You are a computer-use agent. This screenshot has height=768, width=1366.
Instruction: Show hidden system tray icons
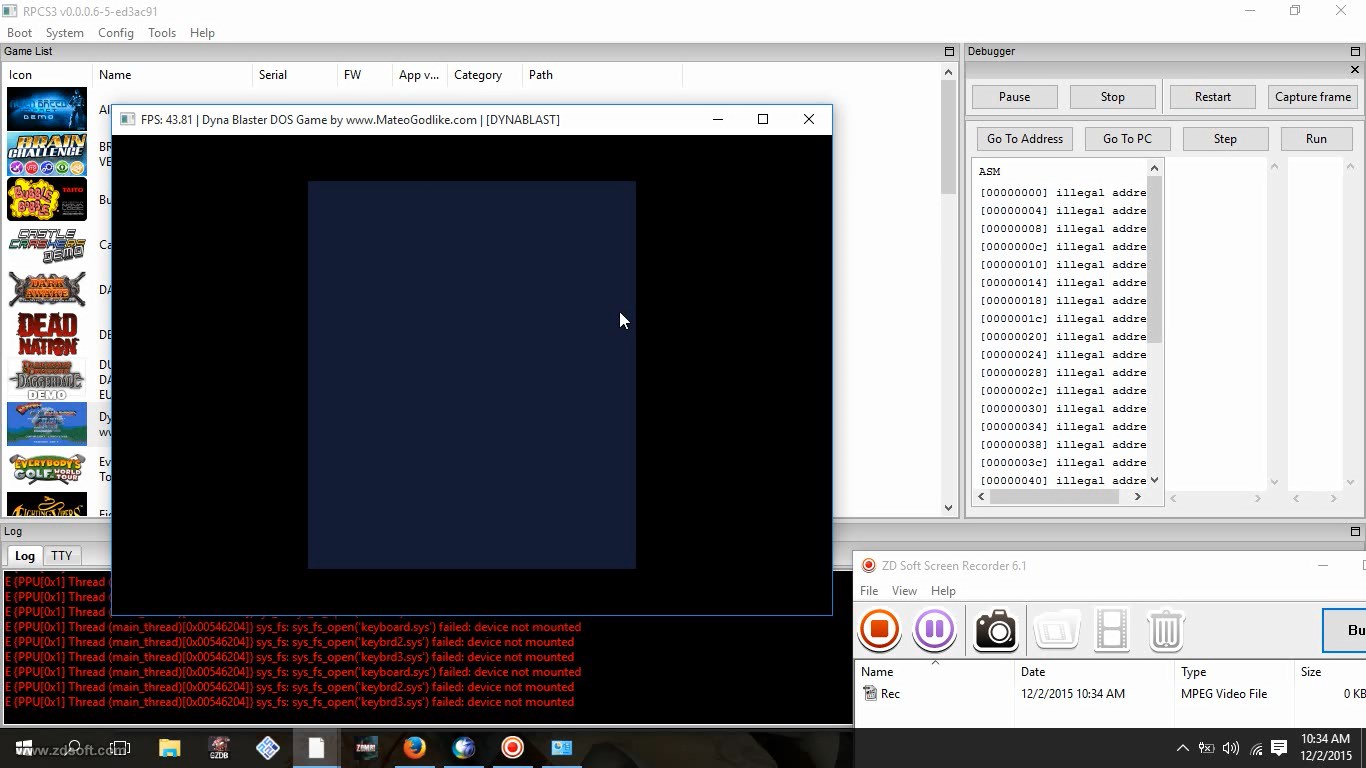1182,748
